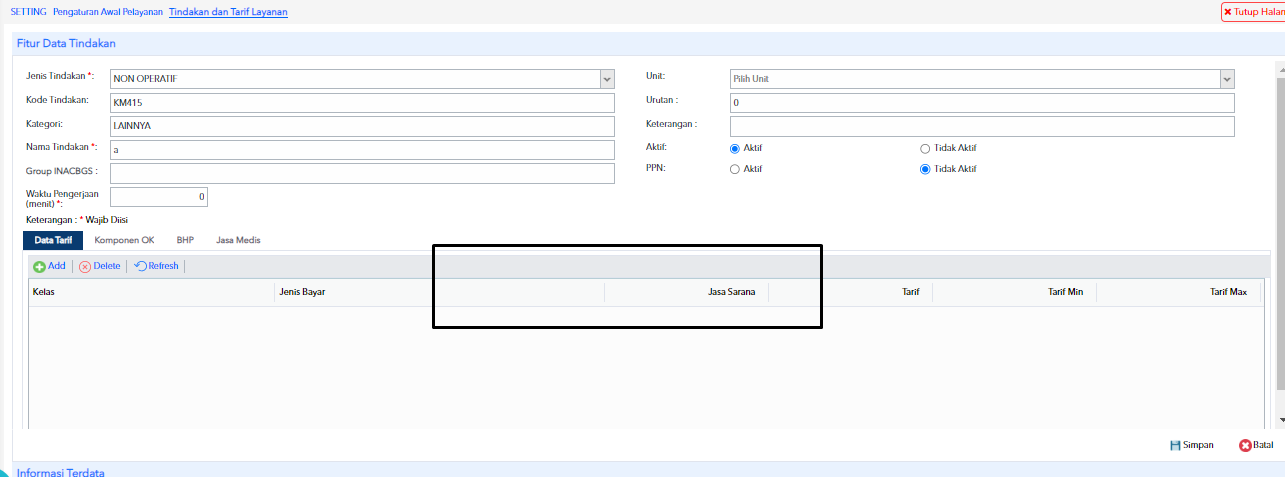Open the Jenis Tindakan dropdown arrow
This screenshot has height=477, width=1285.
(607, 79)
